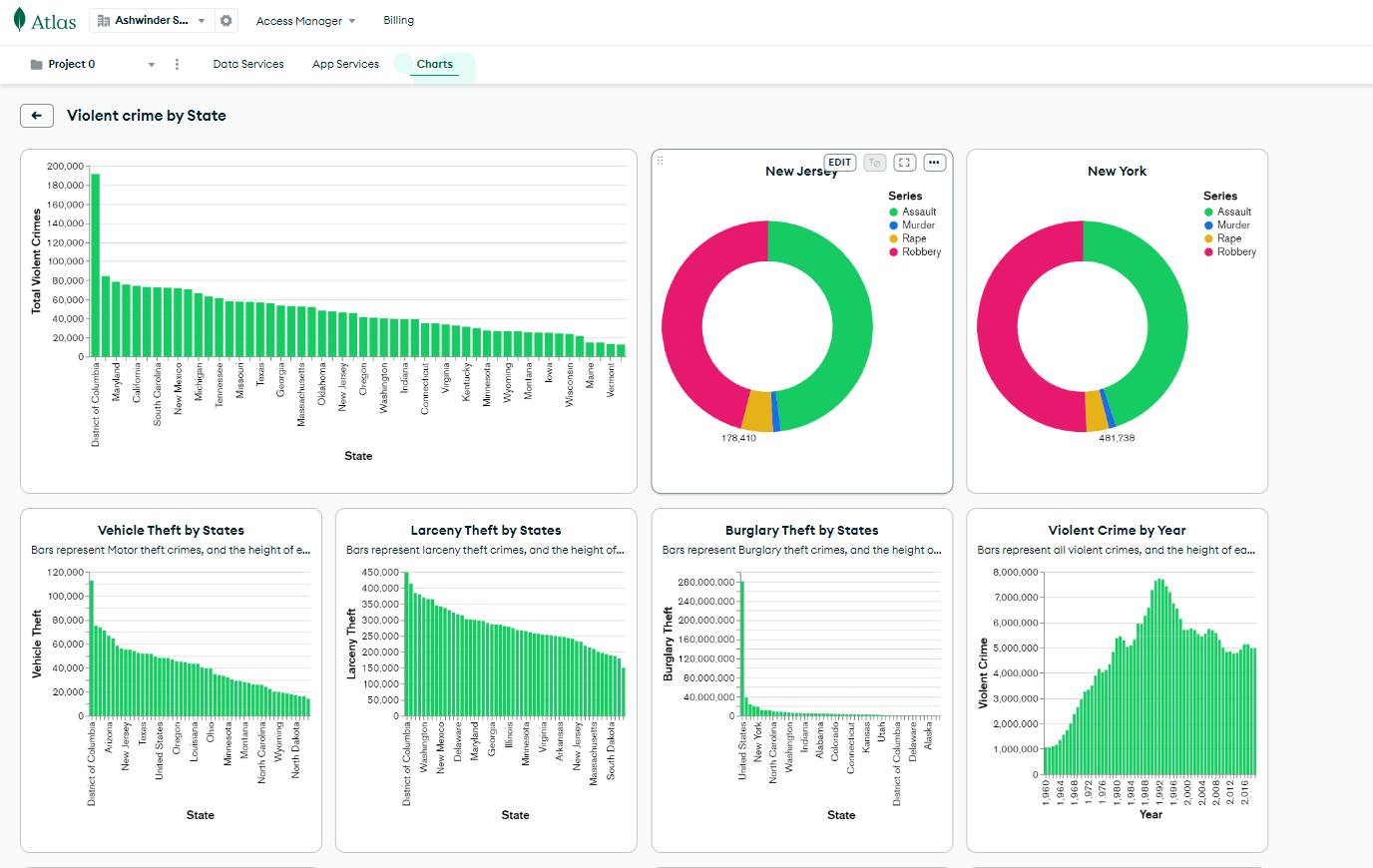Viewport: 1373px width, 868px height.
Task: Grab the drag handle on the New Jersey chart
Action: coord(662,162)
